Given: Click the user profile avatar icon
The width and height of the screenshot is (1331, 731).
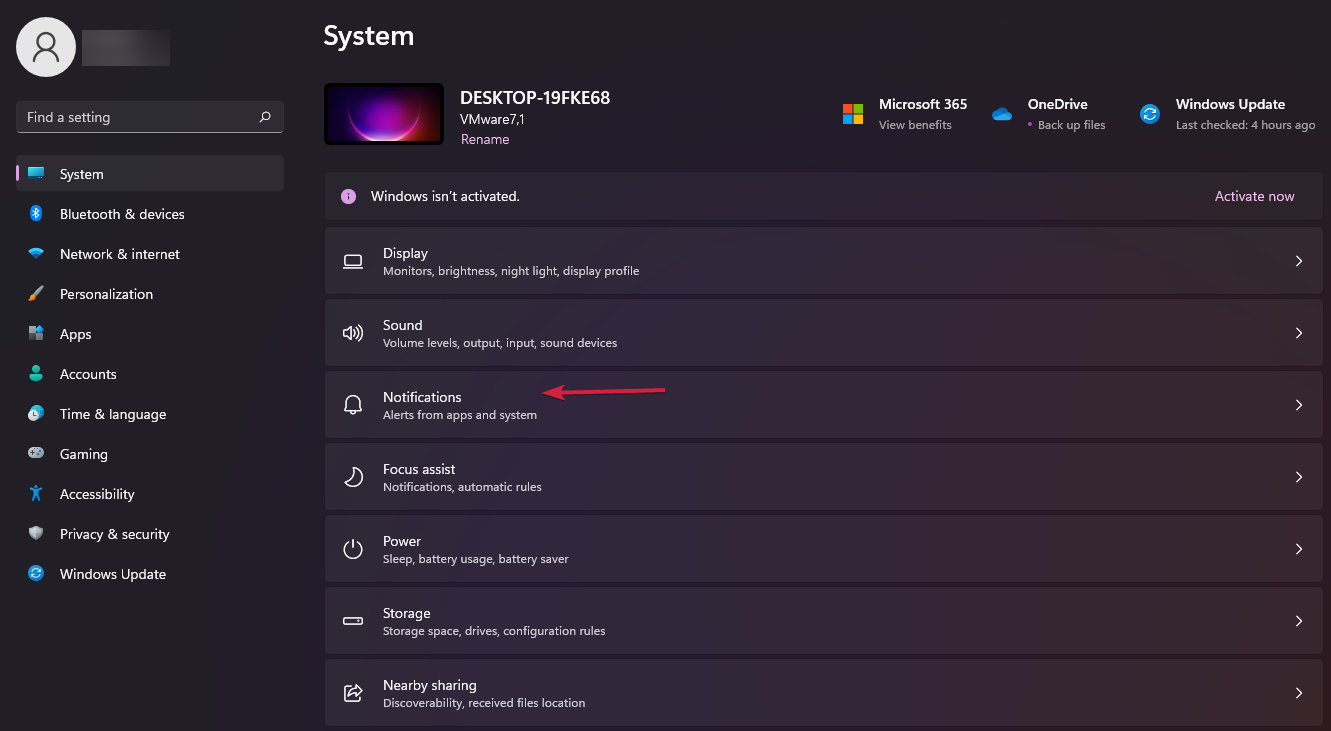Looking at the screenshot, I should pyautogui.click(x=46, y=47).
